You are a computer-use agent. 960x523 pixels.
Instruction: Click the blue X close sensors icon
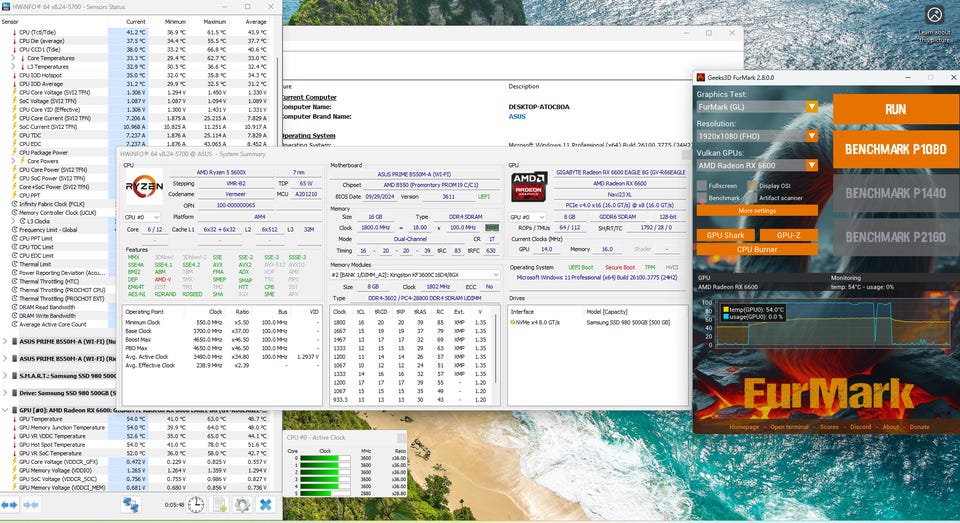[265, 504]
